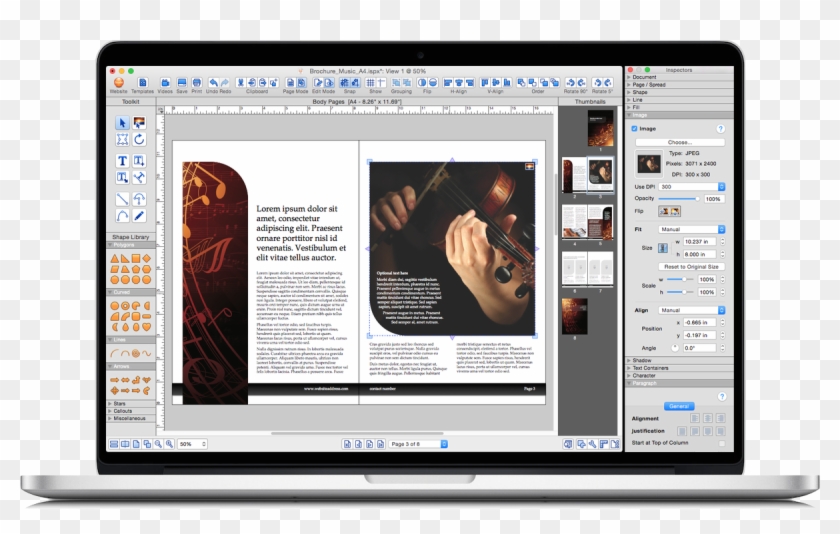The width and height of the screenshot is (840, 534).
Task: Click the Print toolbar icon
Action: tap(197, 82)
